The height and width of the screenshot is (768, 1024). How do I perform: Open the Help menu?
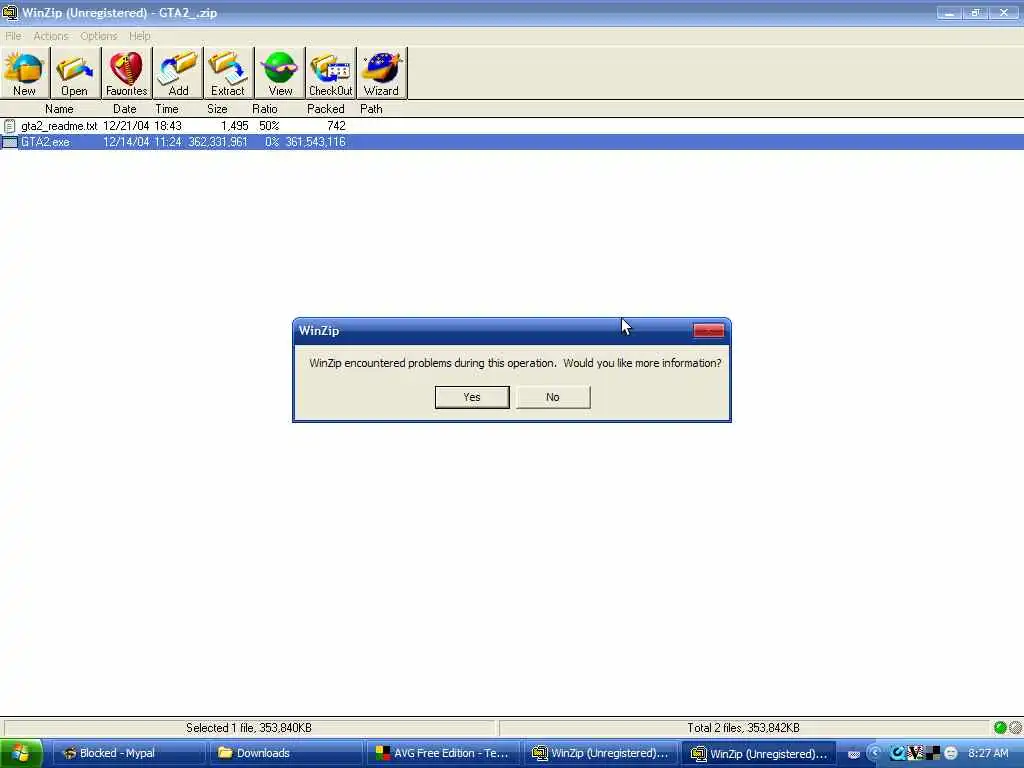click(x=139, y=36)
